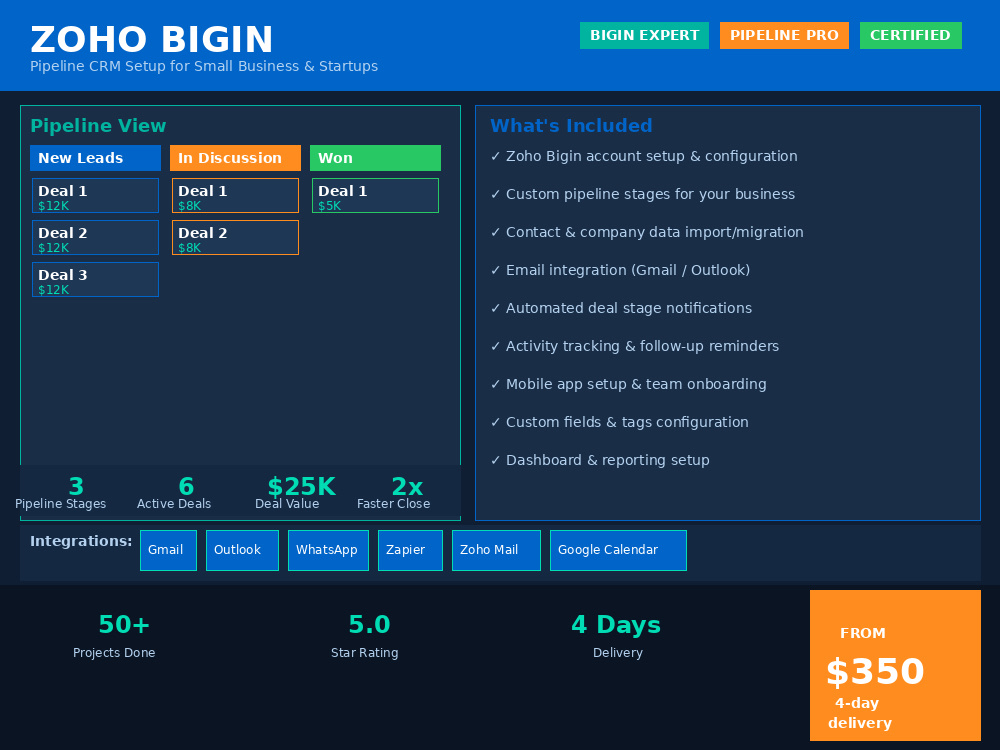
Task: Click the WhatsApp integration button
Action: tap(328, 550)
